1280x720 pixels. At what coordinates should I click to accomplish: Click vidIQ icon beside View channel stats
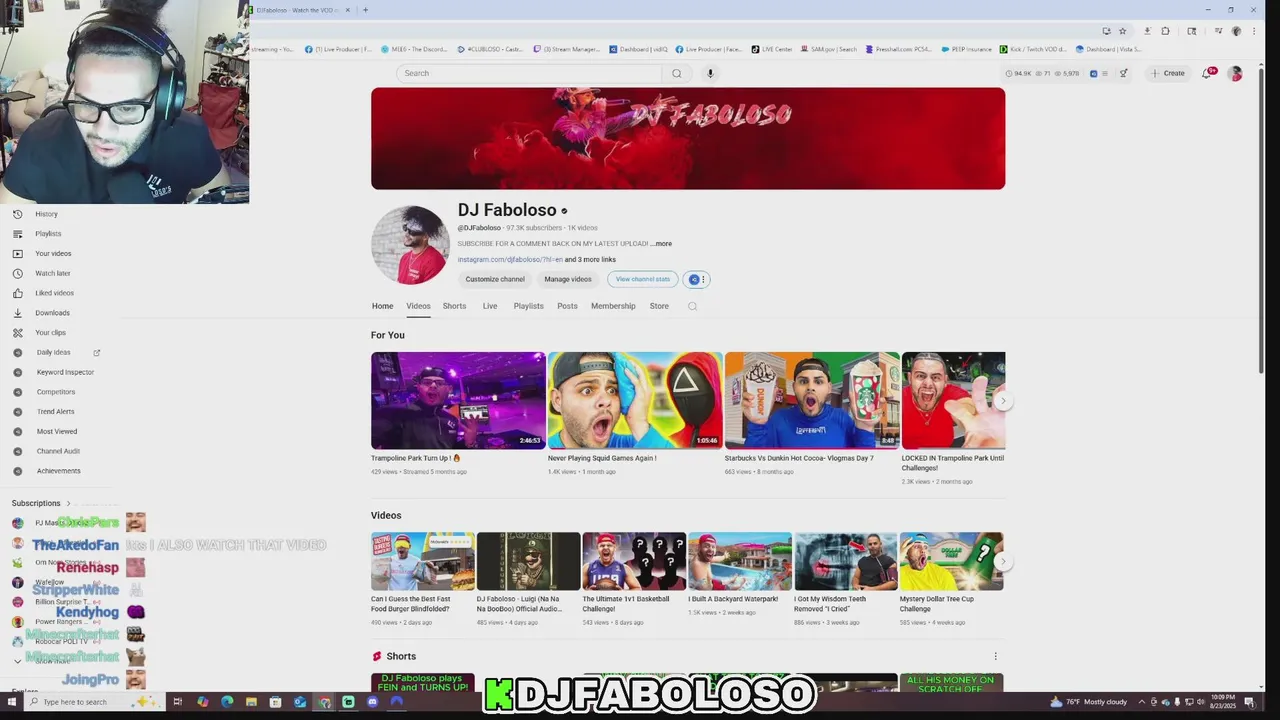694,280
